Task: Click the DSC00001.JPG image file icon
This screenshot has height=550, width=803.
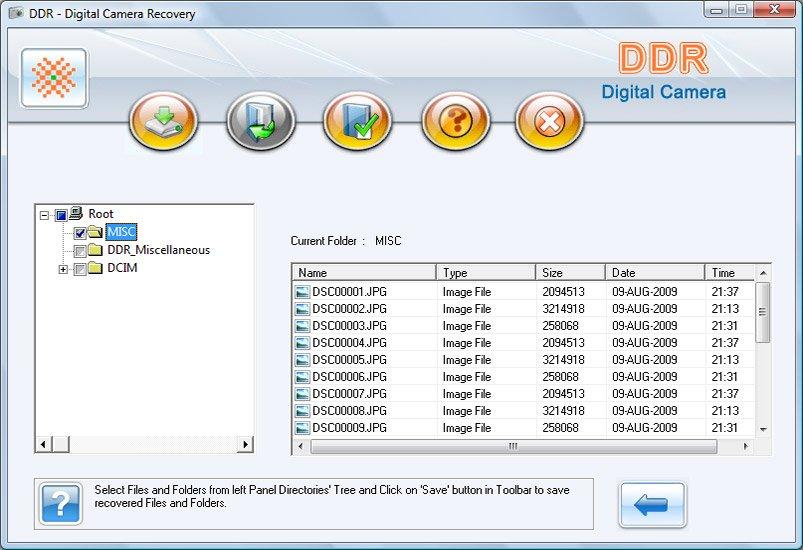Action: pyautogui.click(x=303, y=292)
